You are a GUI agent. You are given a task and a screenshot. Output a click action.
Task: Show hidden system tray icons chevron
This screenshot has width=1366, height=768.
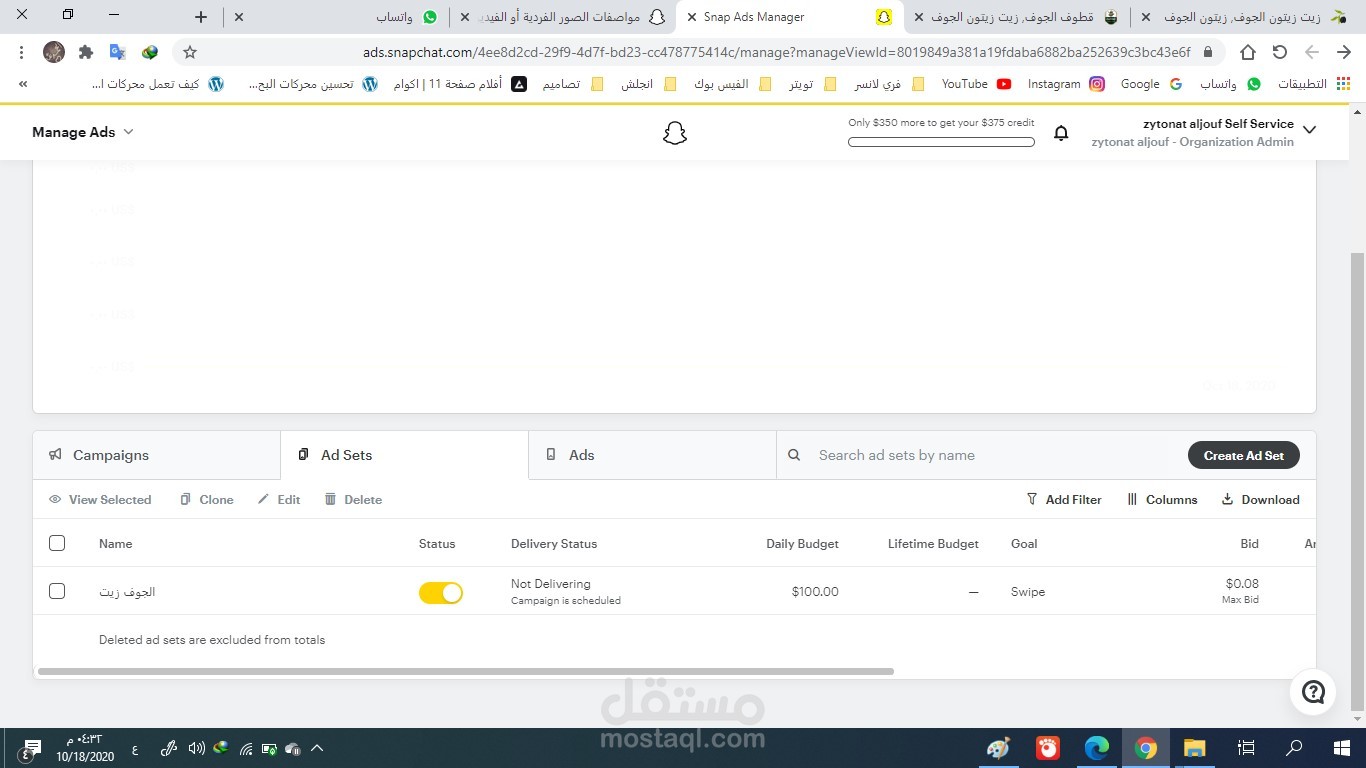pos(317,748)
